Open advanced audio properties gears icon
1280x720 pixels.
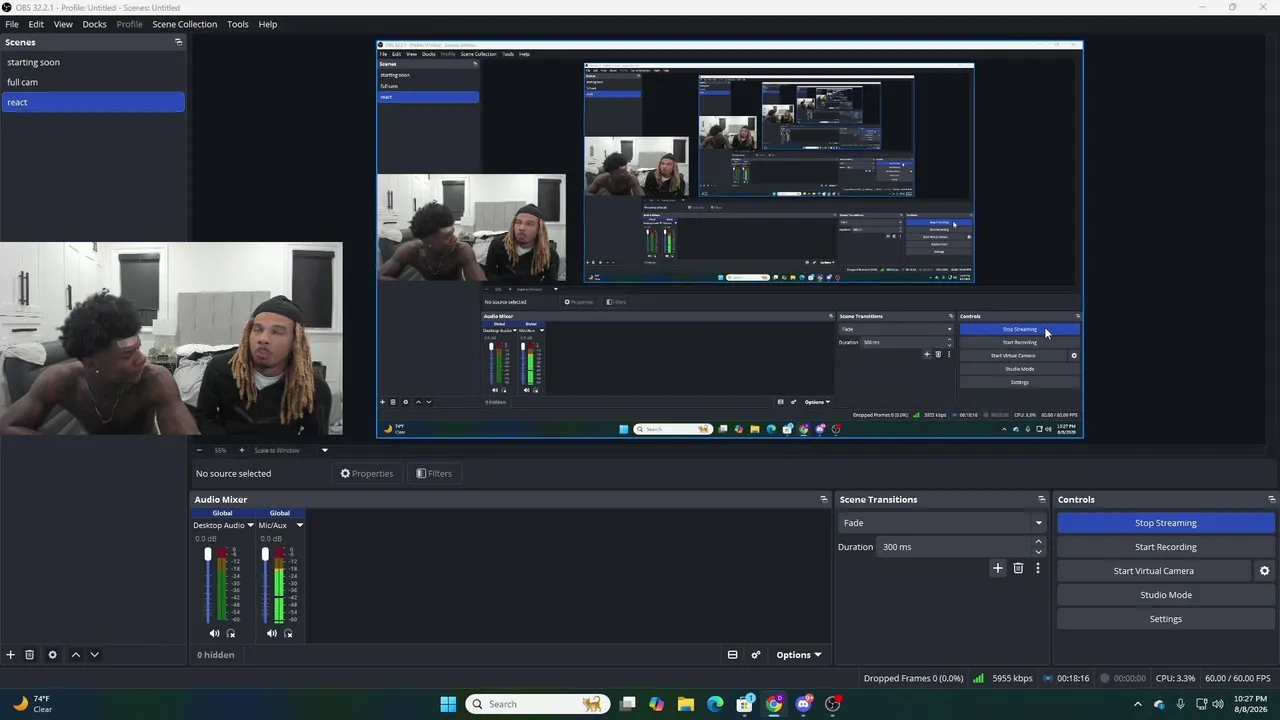click(x=756, y=655)
